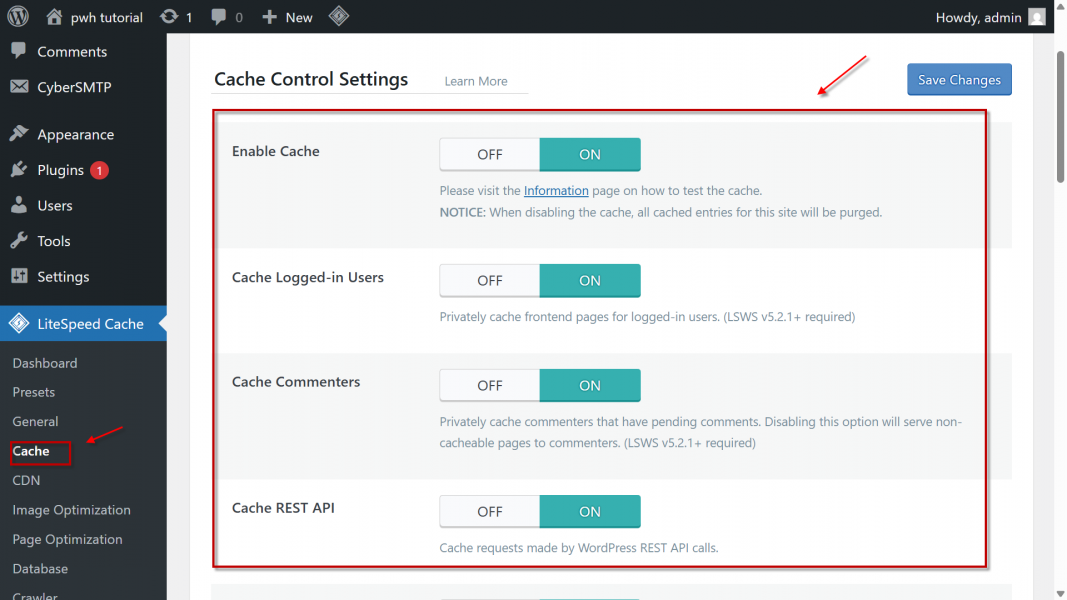Click the Cache Commenters label
The width and height of the screenshot is (1067, 600).
pyautogui.click(x=296, y=382)
